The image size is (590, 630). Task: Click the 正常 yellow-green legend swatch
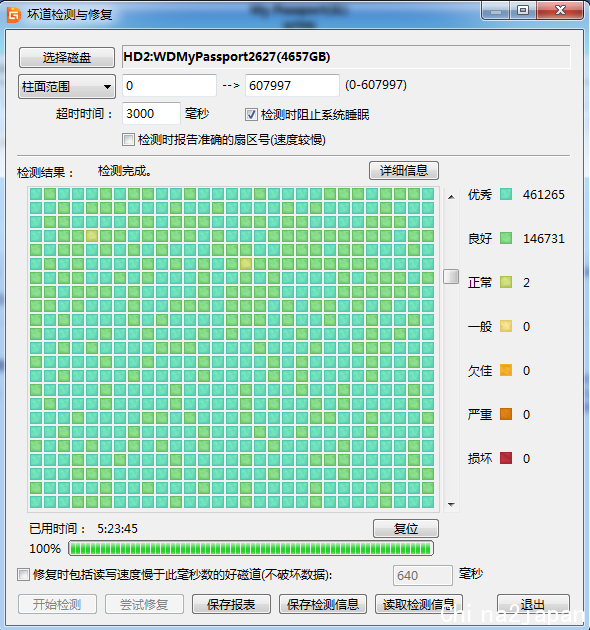click(506, 282)
